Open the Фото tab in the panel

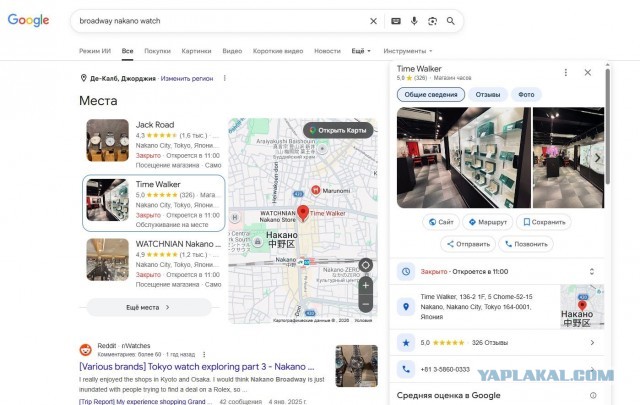click(x=526, y=95)
